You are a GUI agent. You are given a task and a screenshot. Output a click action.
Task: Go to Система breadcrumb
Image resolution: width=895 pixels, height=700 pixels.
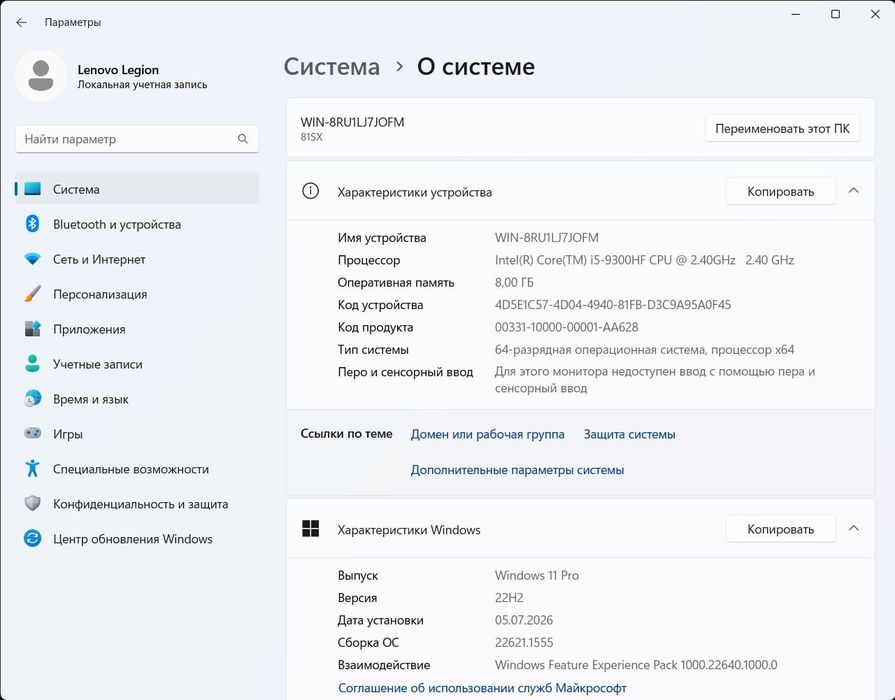click(x=332, y=67)
